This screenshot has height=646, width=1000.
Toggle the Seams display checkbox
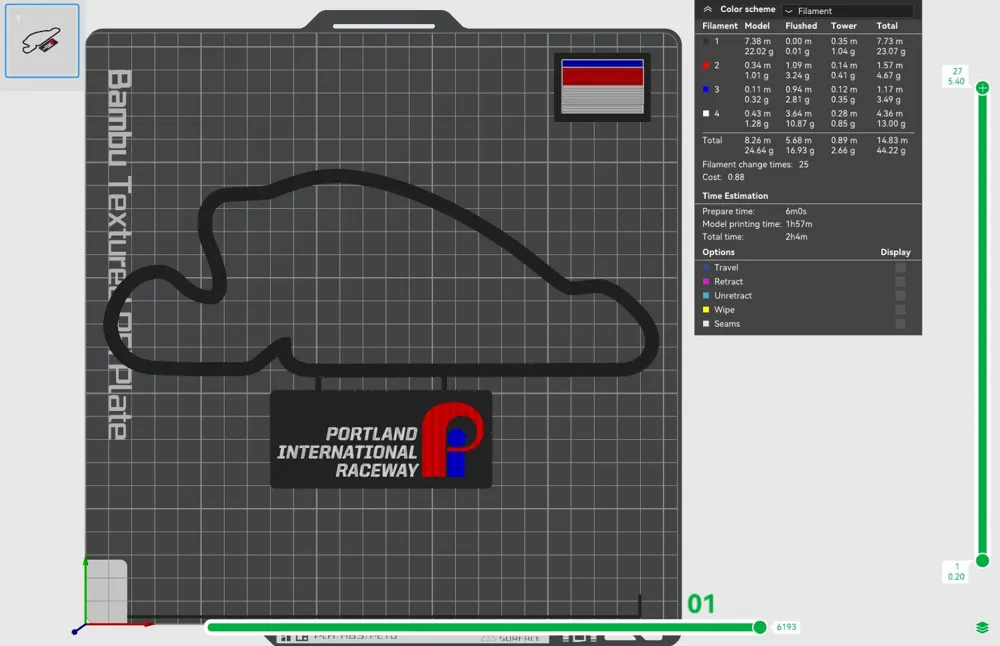900,323
